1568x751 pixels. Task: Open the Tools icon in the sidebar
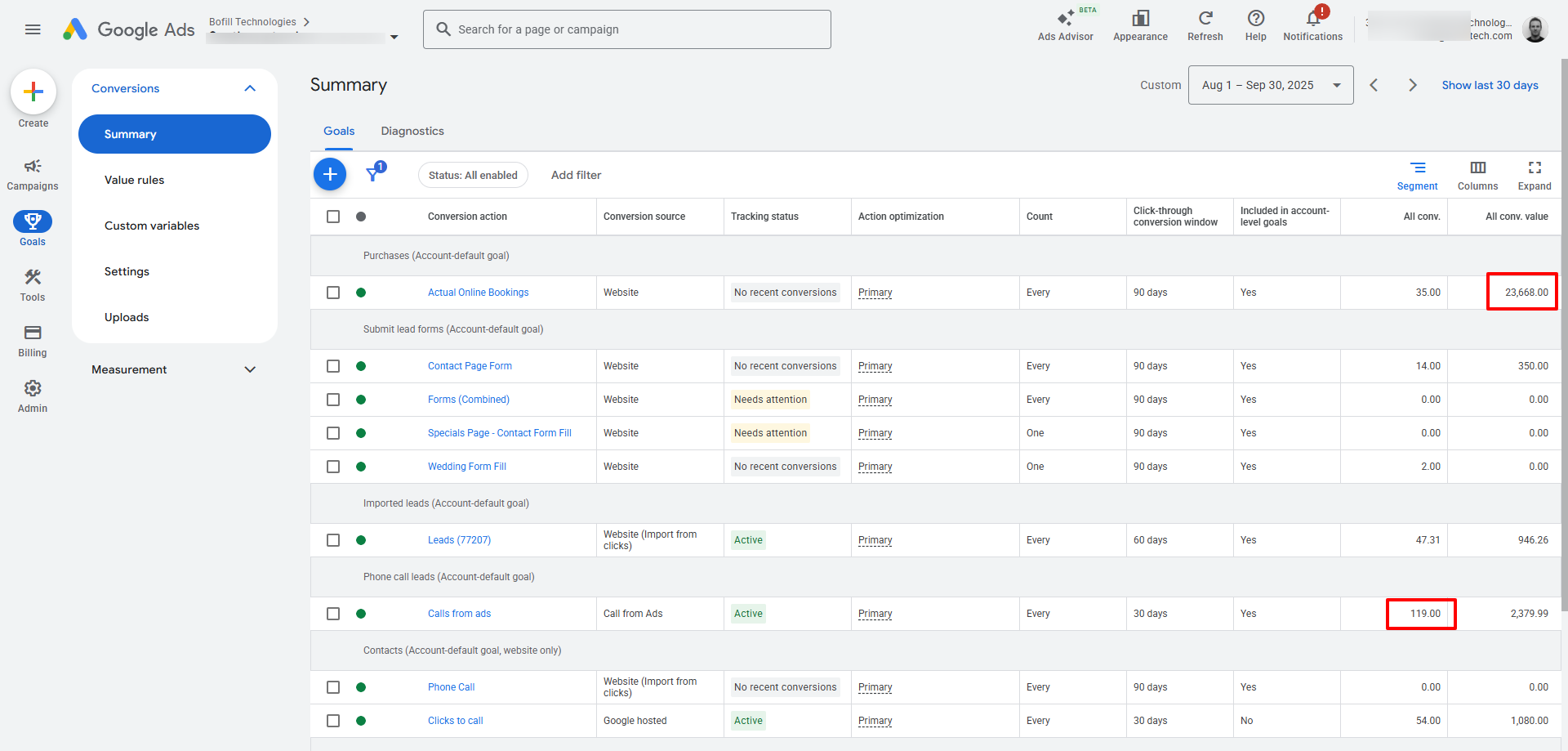tap(32, 282)
